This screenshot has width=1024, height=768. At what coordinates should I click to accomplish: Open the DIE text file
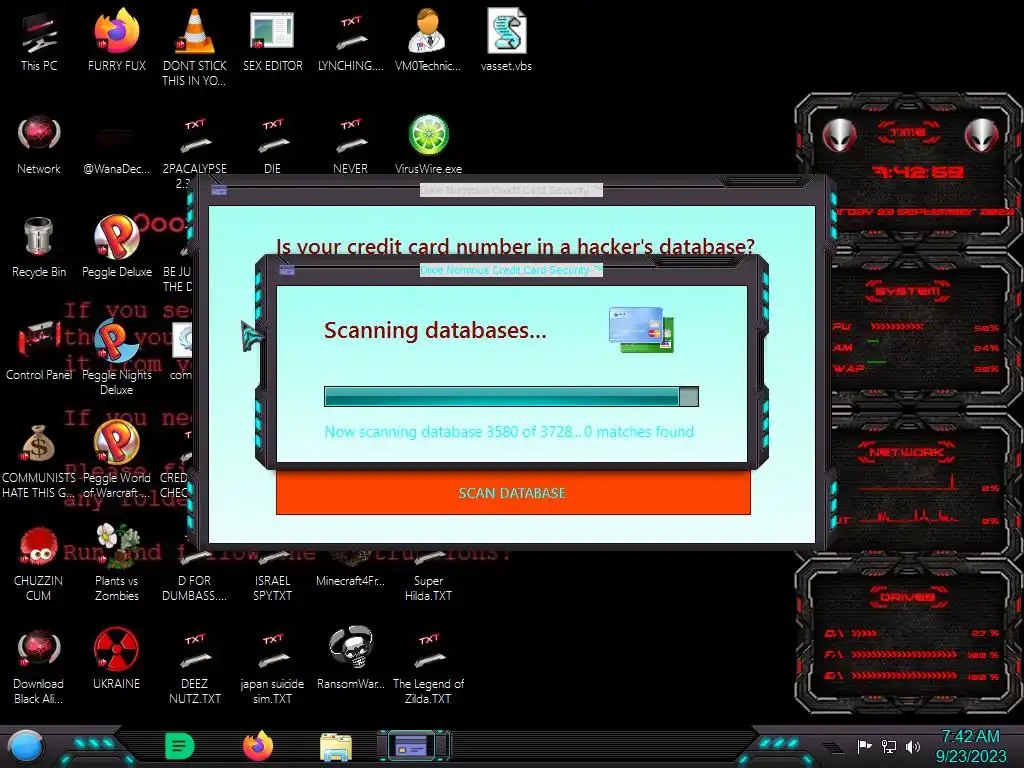click(272, 145)
